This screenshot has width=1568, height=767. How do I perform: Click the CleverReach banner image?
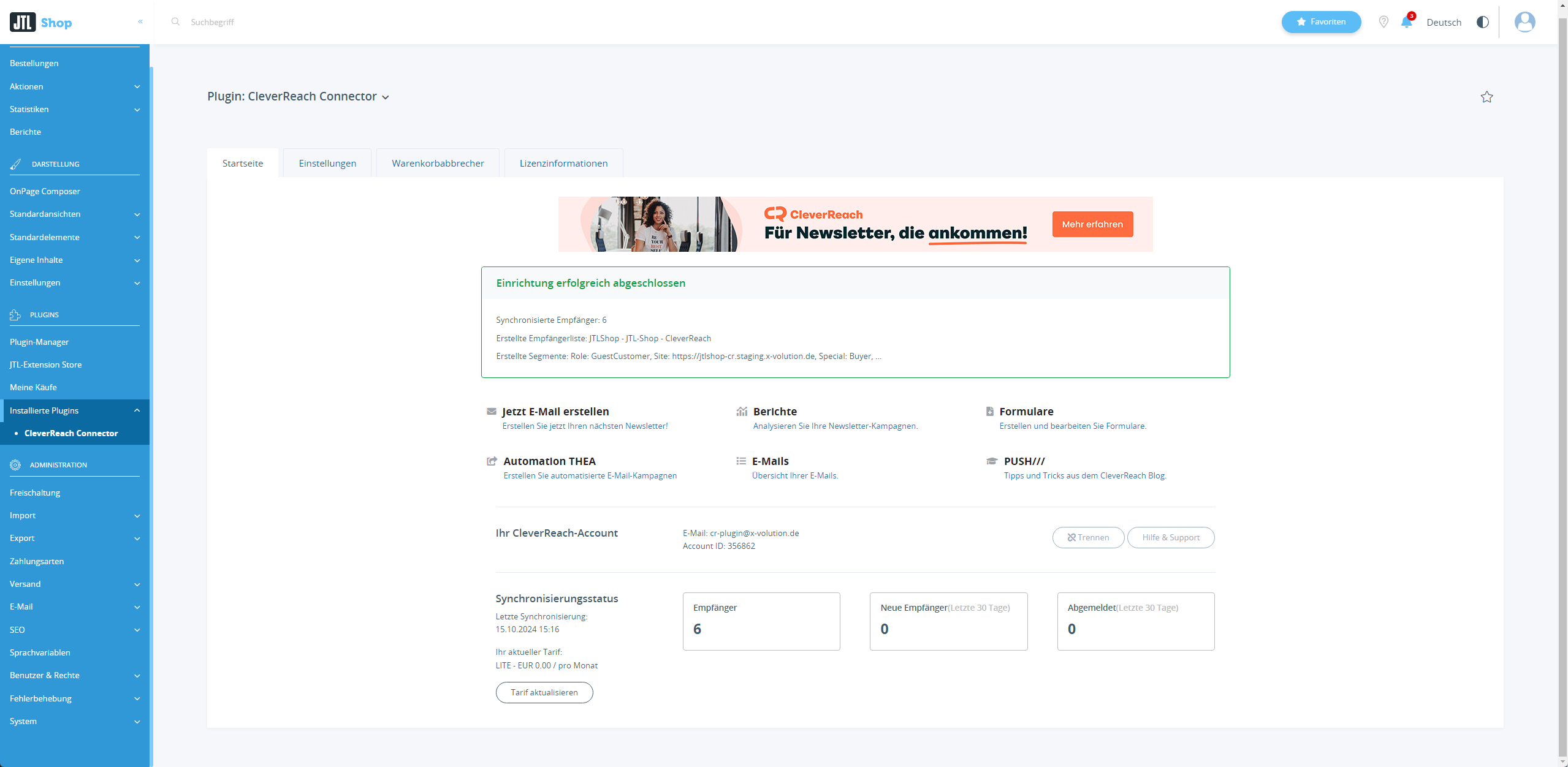tap(855, 224)
